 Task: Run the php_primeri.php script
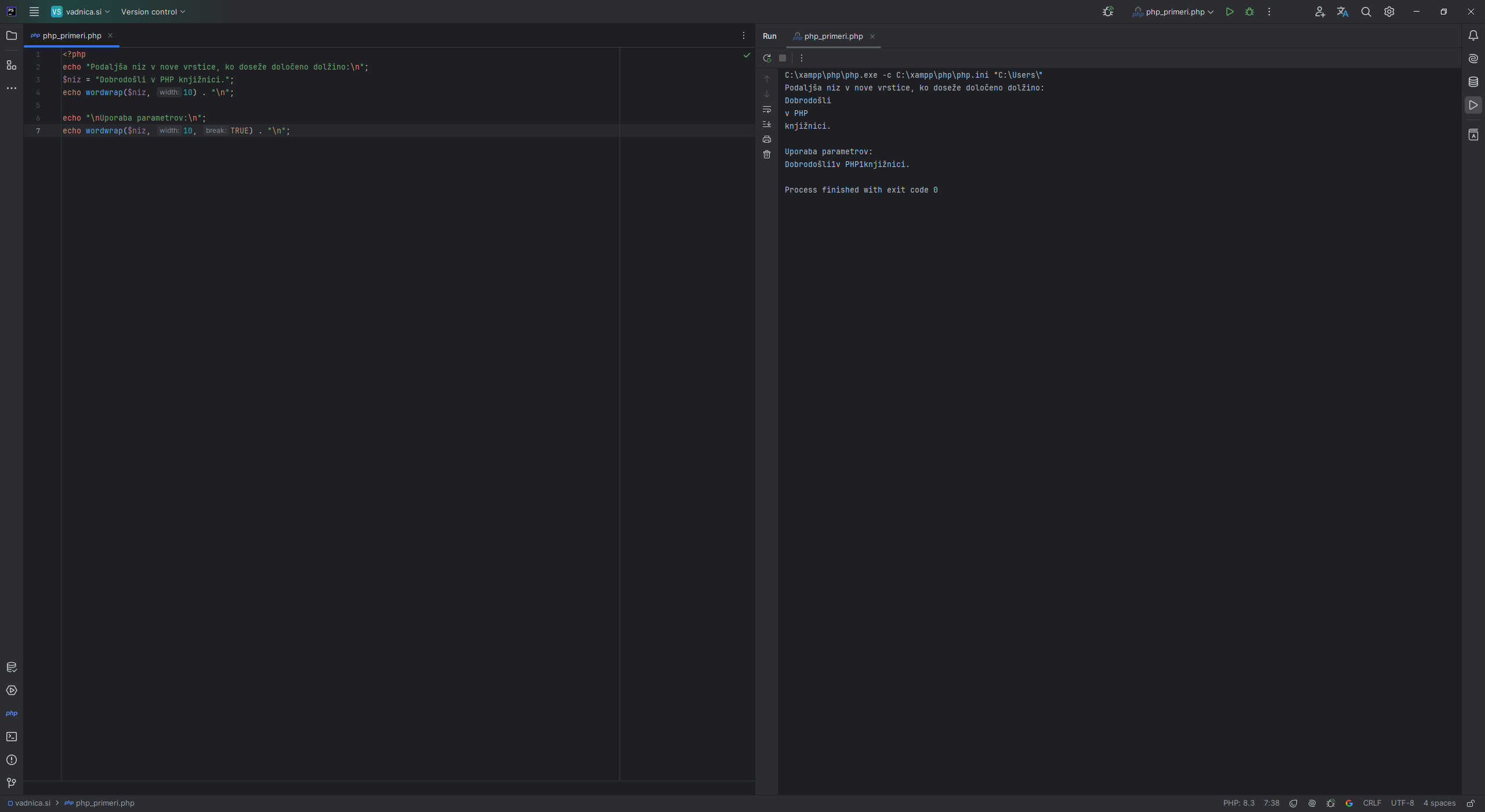click(1229, 11)
